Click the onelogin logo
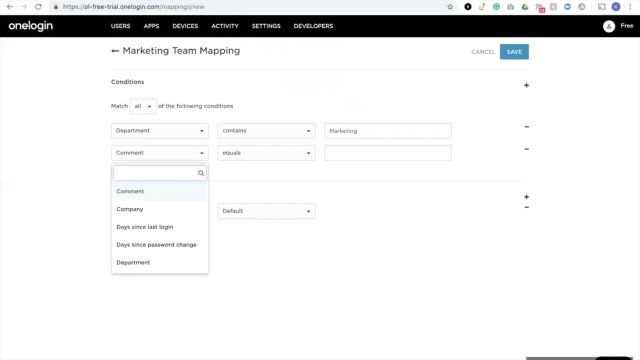Image resolution: width=640 pixels, height=360 pixels. [x=31, y=26]
